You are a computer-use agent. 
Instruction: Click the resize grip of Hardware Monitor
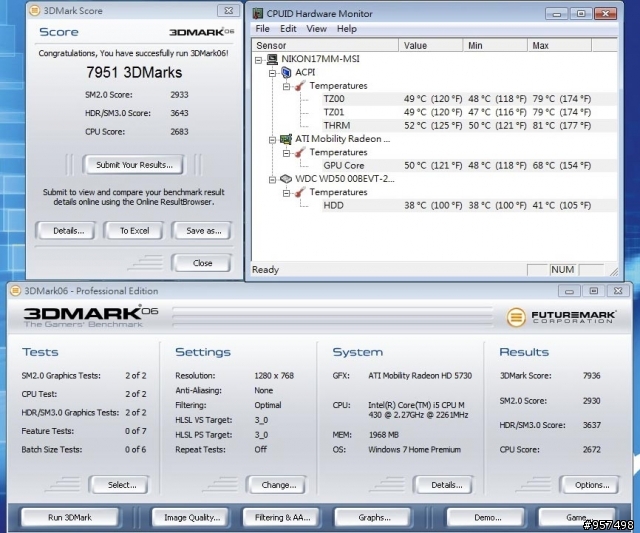click(613, 271)
